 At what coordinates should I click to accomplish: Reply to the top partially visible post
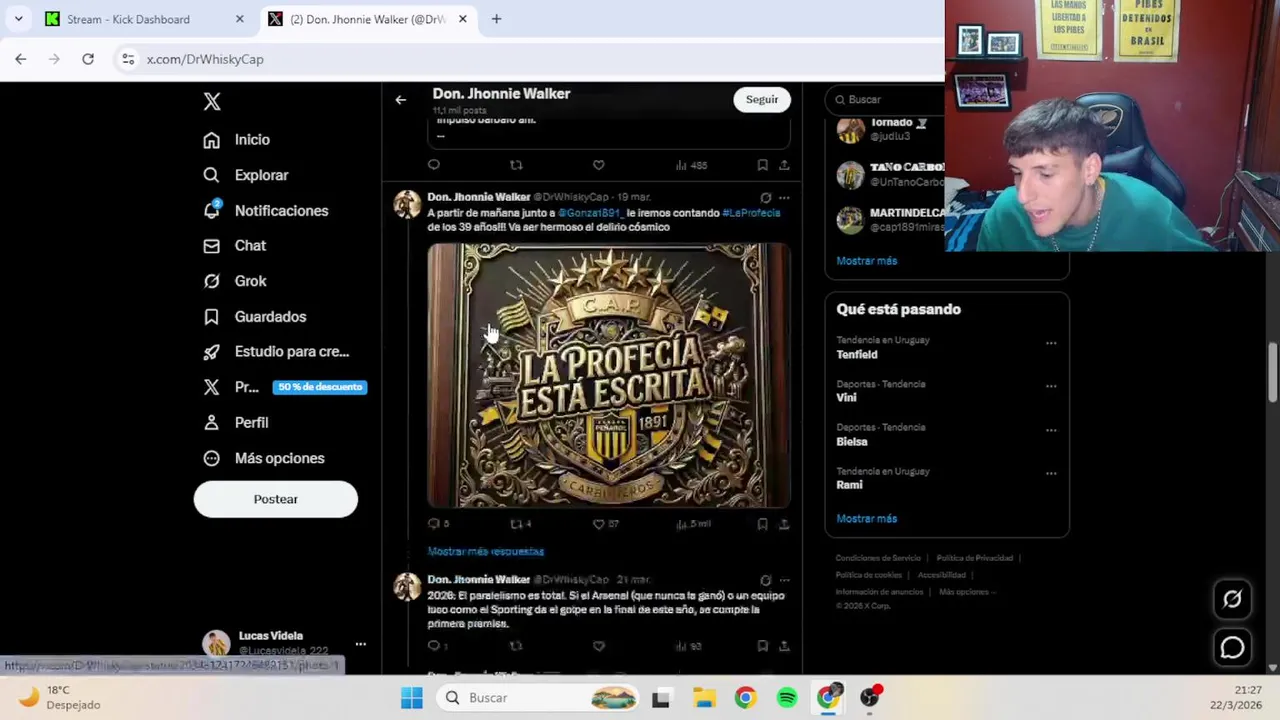434,165
